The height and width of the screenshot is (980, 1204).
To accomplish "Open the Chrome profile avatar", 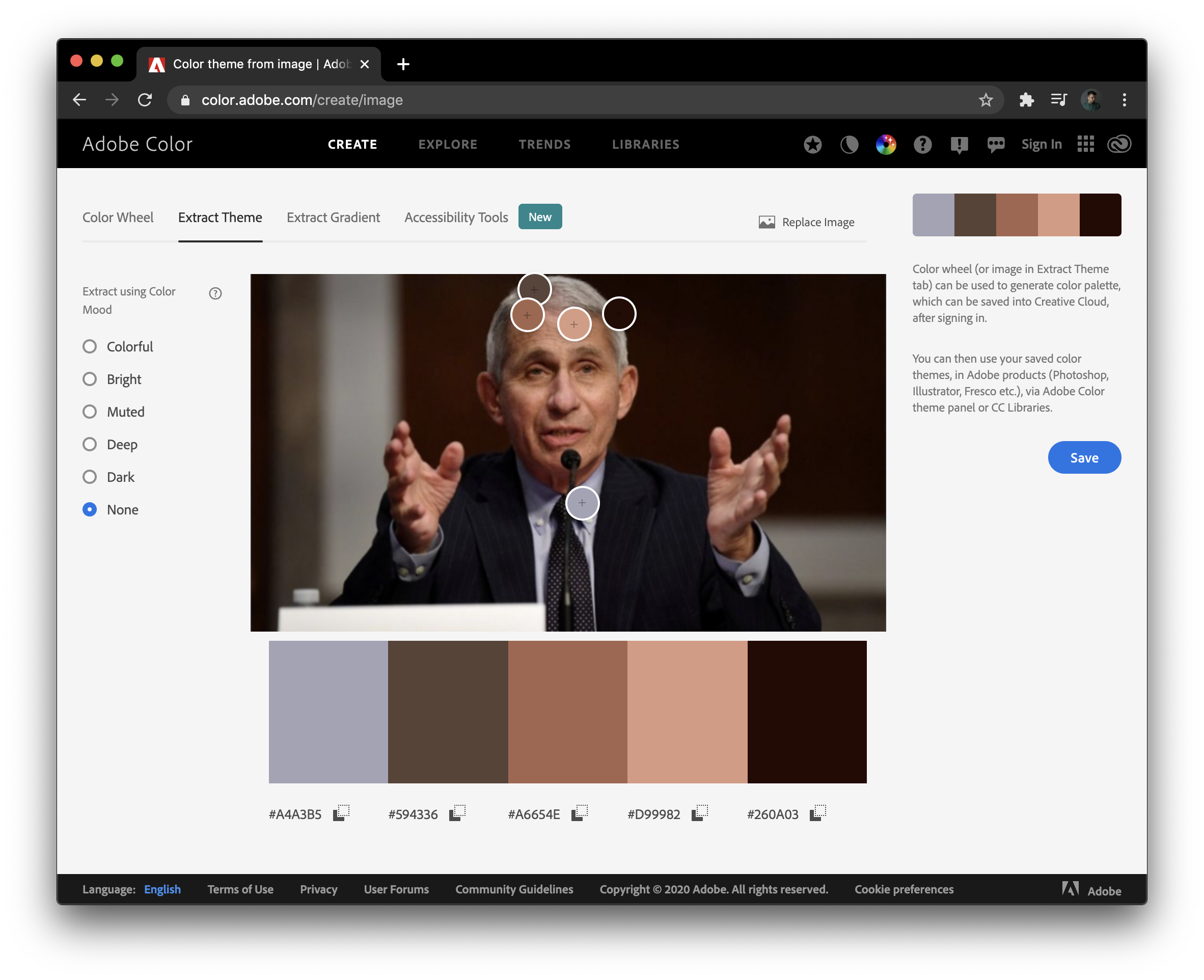I will [1091, 100].
